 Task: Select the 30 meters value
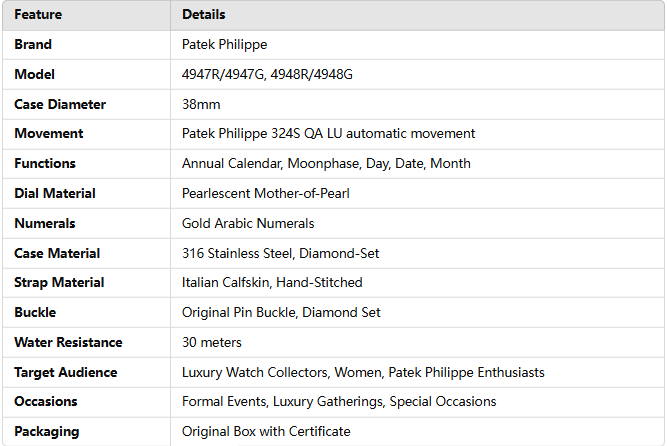click(x=212, y=343)
